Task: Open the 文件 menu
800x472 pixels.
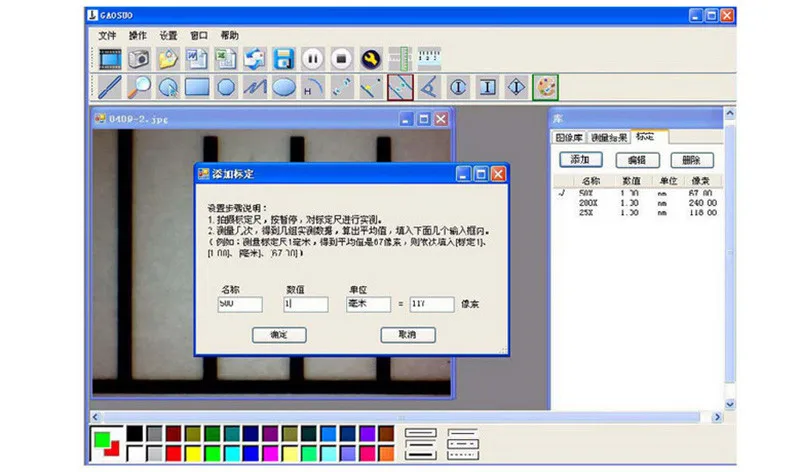Action: pos(107,35)
